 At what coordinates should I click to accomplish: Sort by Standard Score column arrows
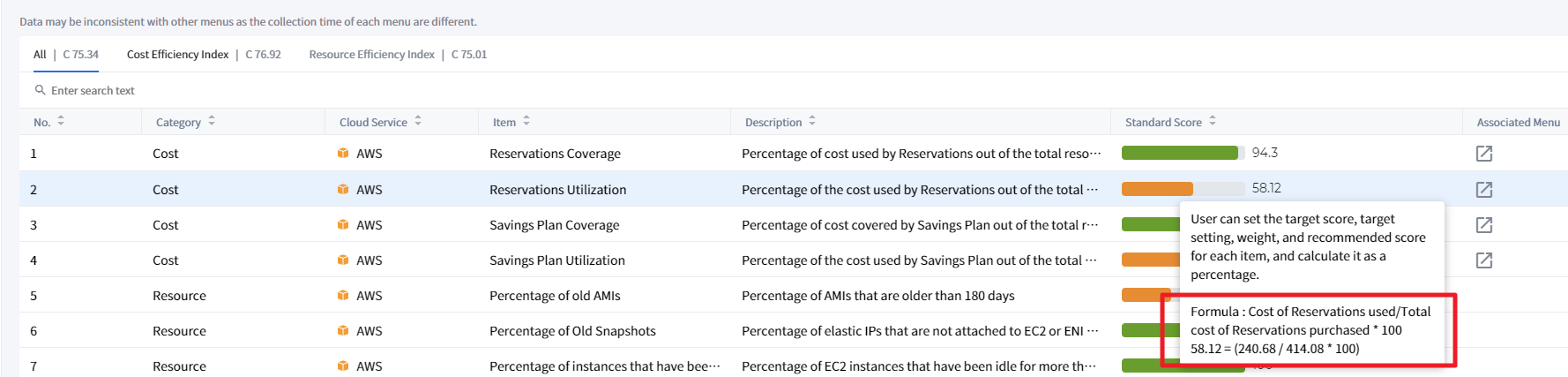point(1213,121)
